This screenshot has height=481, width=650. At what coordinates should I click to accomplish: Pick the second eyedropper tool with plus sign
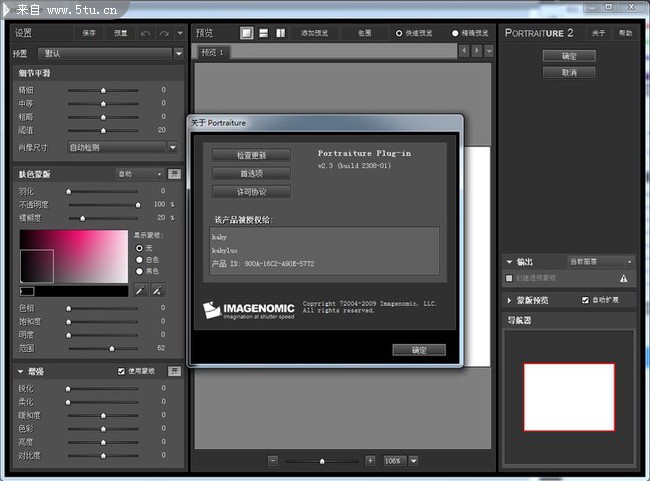158,290
